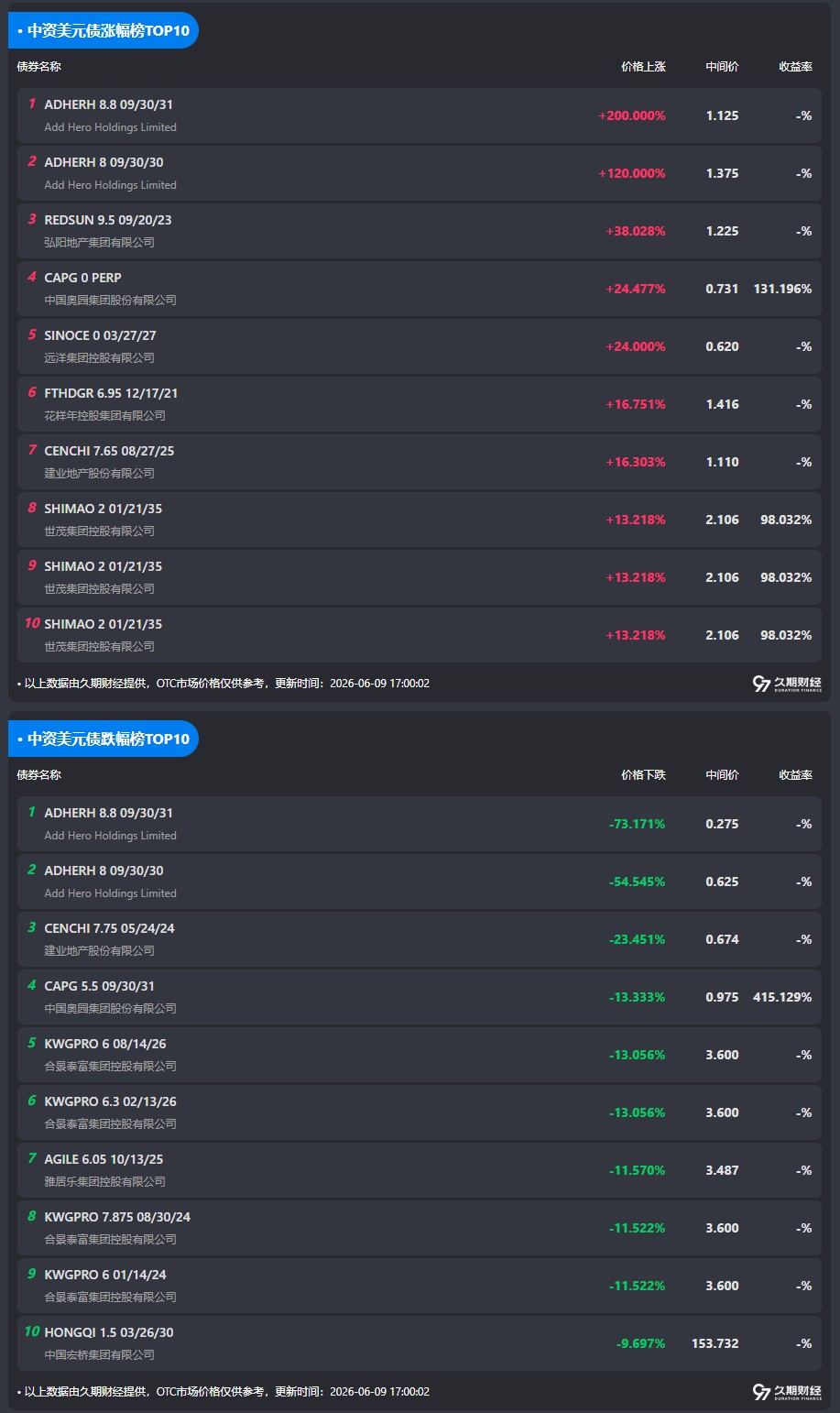Open CENCHI 7.75 05/24/24 bond row
The width and height of the screenshot is (840, 1413).
(x=420, y=939)
